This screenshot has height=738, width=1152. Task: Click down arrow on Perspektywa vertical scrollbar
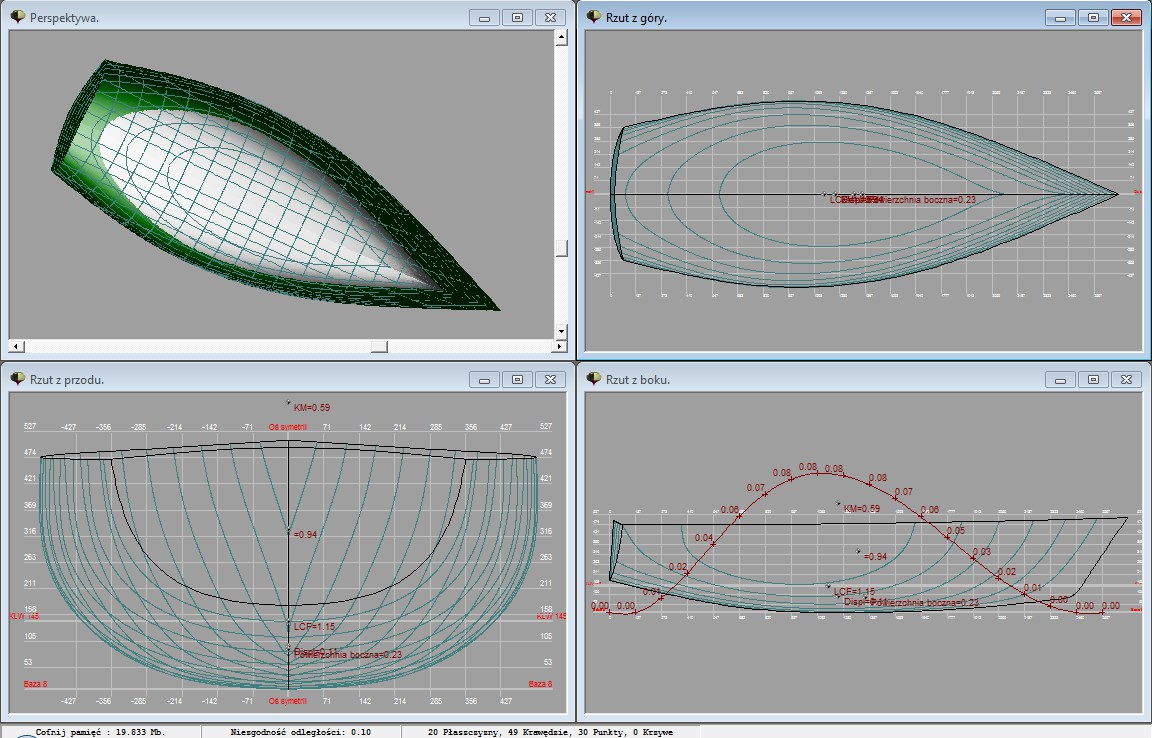coord(561,331)
